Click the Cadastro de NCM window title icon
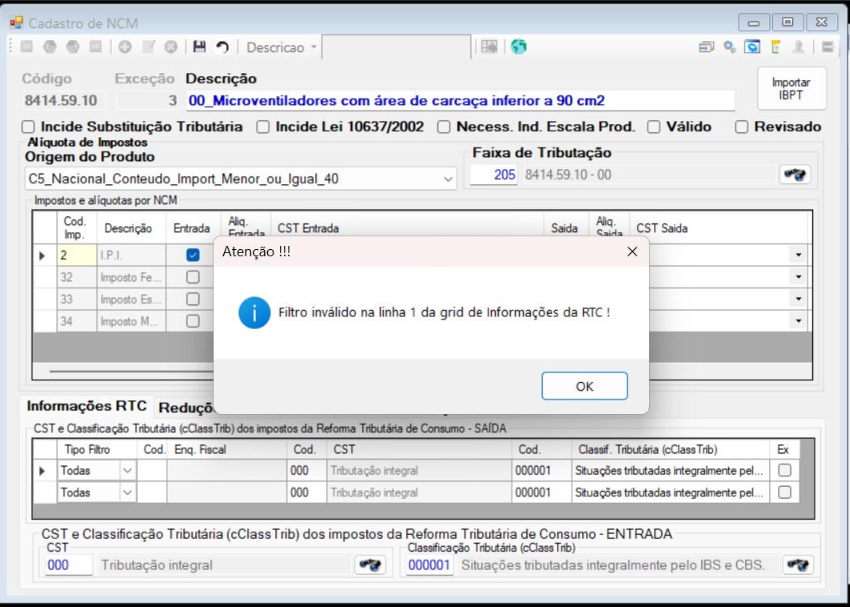The image size is (850, 607). pos(17,23)
